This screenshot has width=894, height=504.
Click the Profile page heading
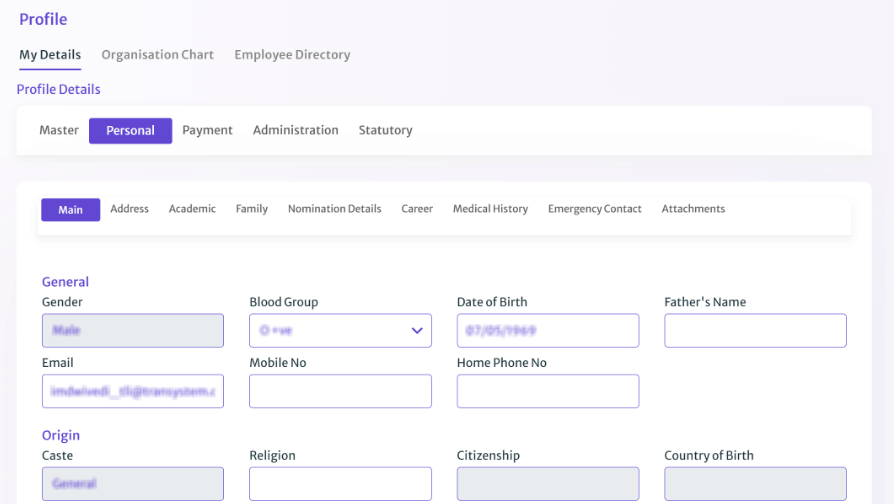coord(43,19)
